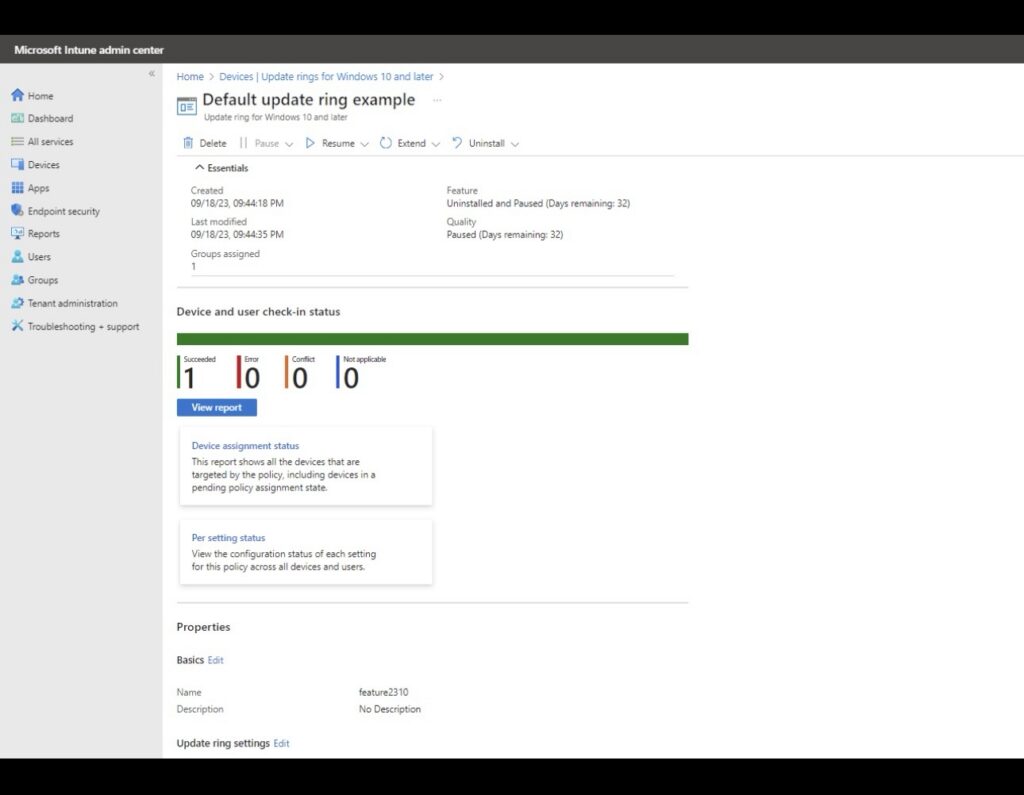Open the Uninstall dropdown menu
The width and height of the screenshot is (1024, 795).
[514, 144]
